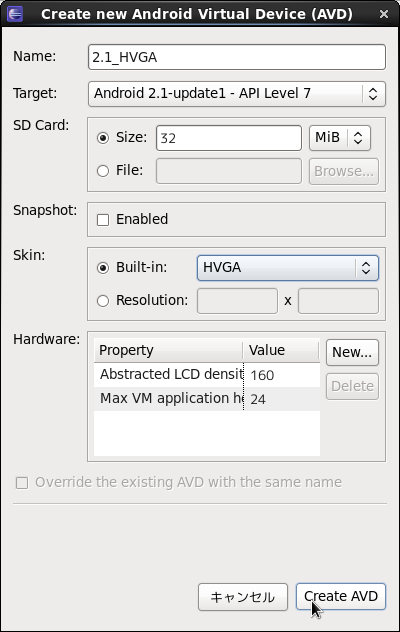This screenshot has width=400, height=632.
Task: Select the Resolution radio button
Action: pos(103,301)
